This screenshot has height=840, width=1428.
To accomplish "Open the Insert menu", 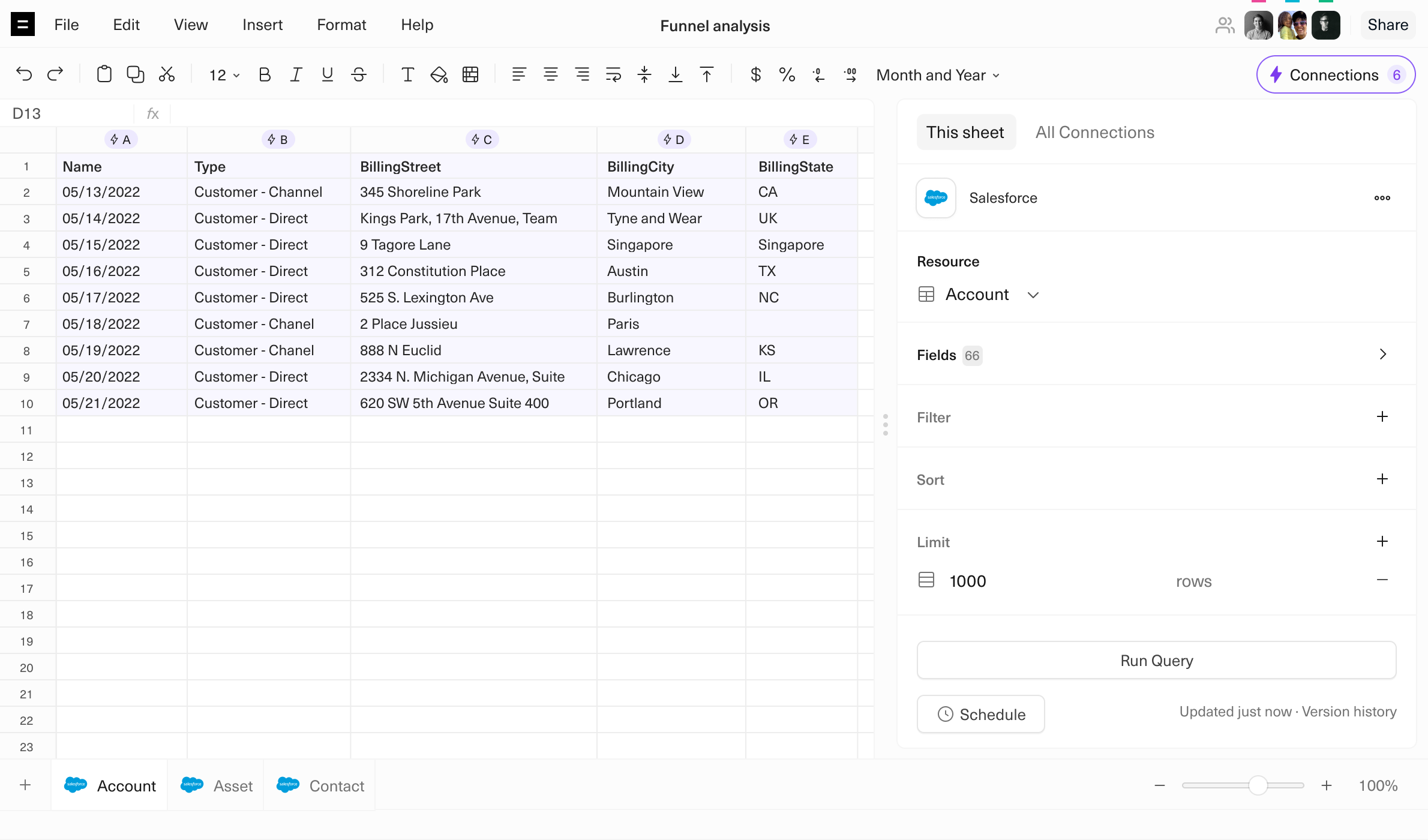I will point(262,25).
